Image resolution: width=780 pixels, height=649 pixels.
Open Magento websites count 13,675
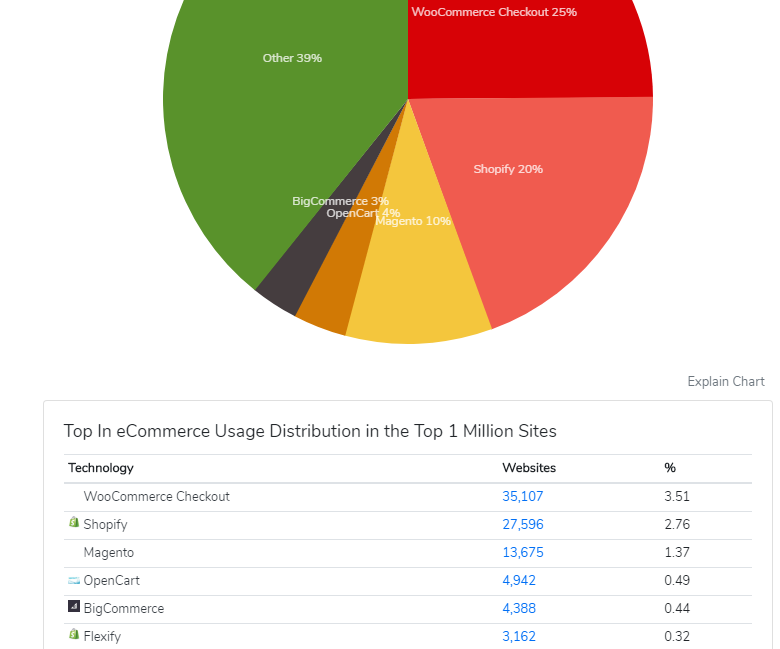[x=522, y=553]
